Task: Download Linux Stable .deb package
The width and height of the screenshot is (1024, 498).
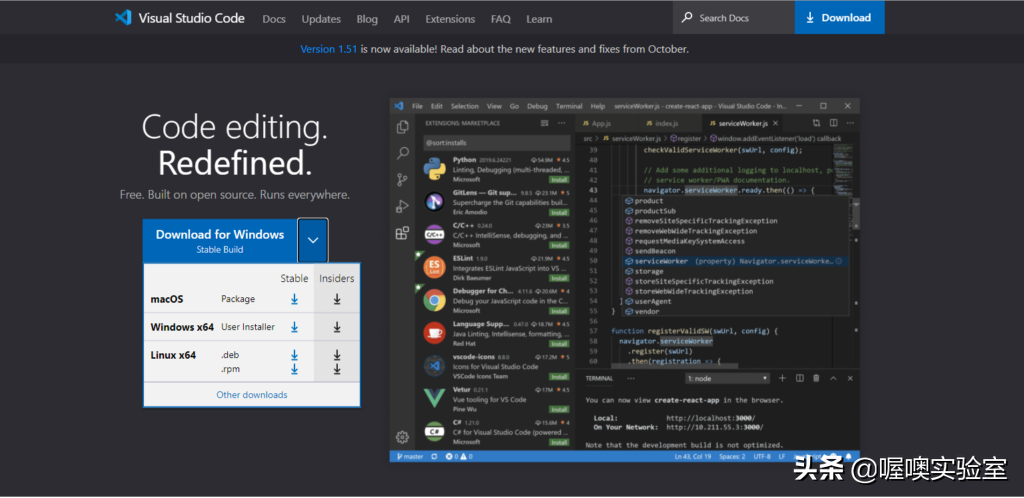Action: tap(295, 355)
